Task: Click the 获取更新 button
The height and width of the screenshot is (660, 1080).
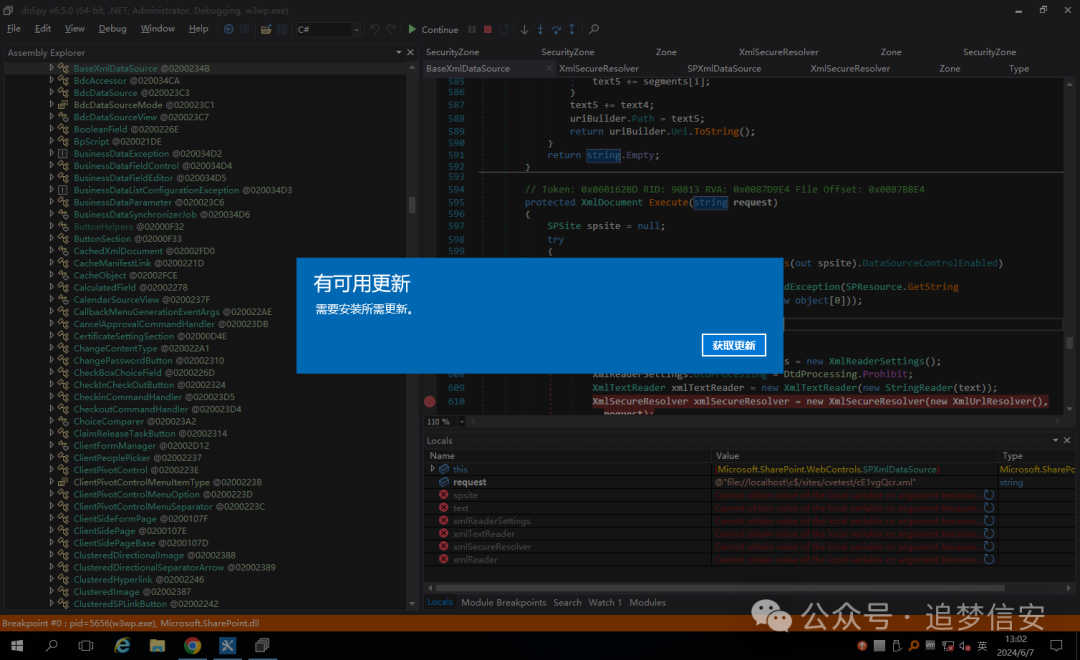Action: 734,345
